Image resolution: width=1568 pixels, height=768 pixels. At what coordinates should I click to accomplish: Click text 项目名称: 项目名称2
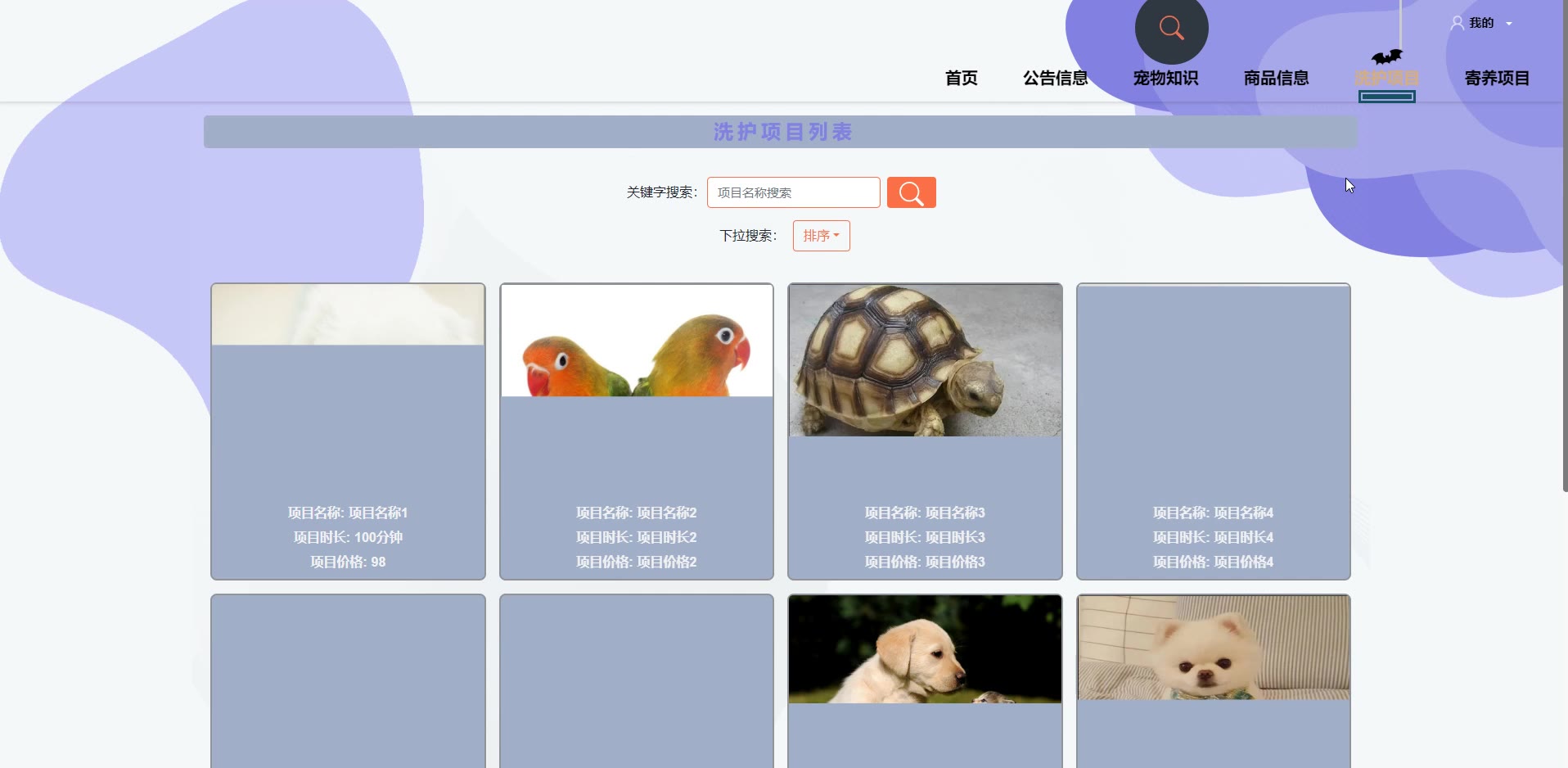coord(637,513)
